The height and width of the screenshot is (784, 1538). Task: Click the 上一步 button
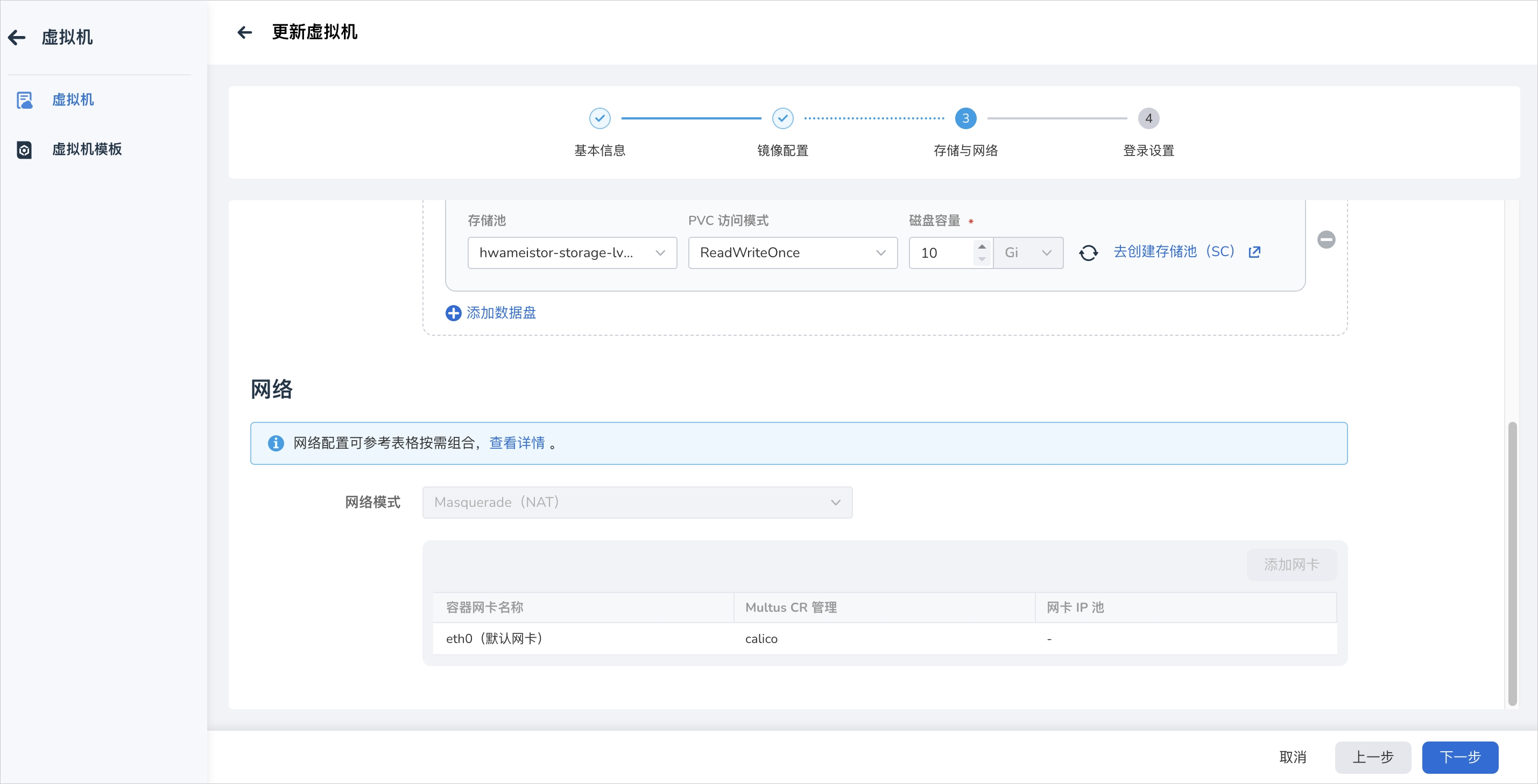(x=1373, y=757)
